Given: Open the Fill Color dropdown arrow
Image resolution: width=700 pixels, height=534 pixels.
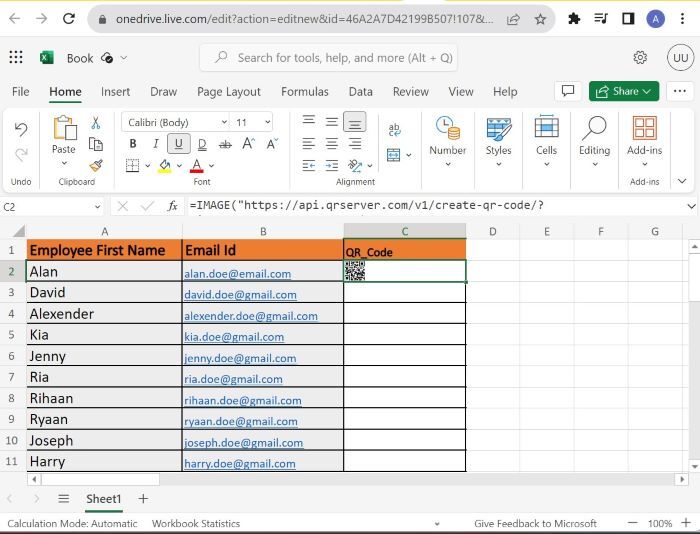Looking at the screenshot, I should (x=179, y=166).
